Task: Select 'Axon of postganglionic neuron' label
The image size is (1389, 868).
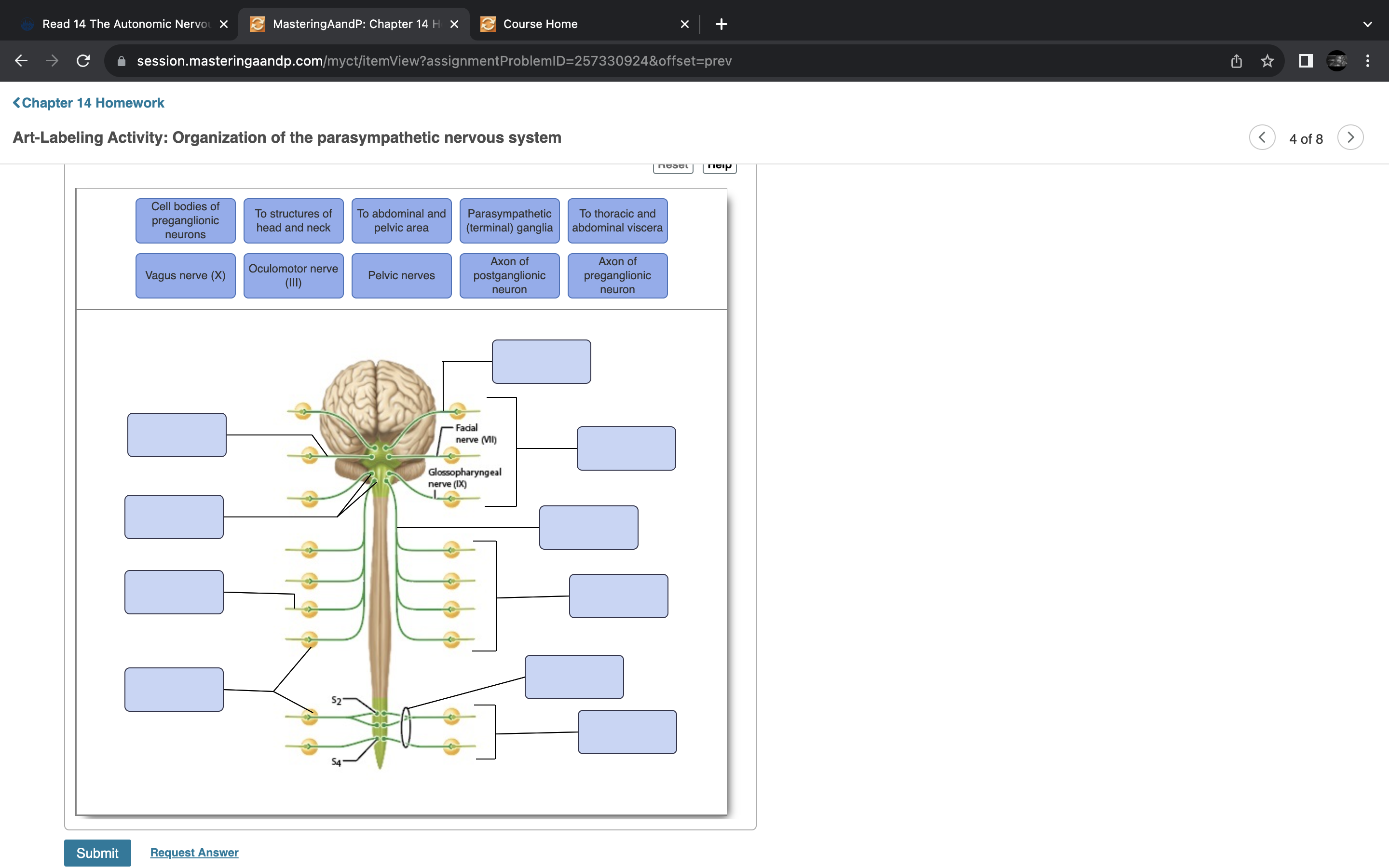Action: click(509, 275)
